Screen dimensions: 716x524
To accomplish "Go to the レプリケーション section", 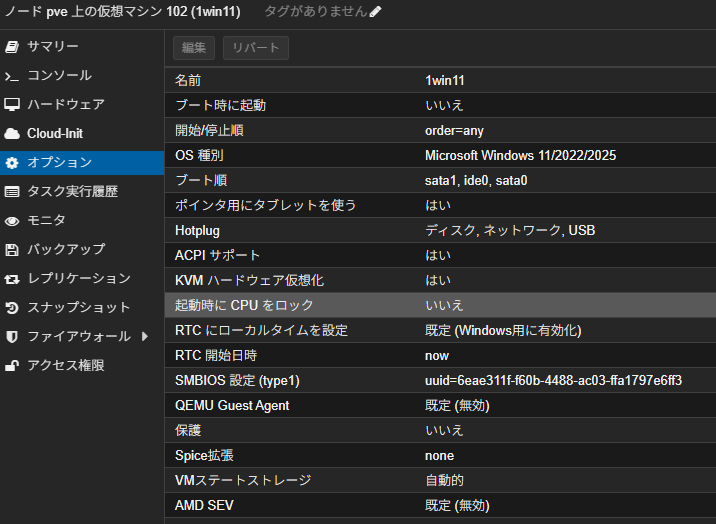I will (82, 279).
